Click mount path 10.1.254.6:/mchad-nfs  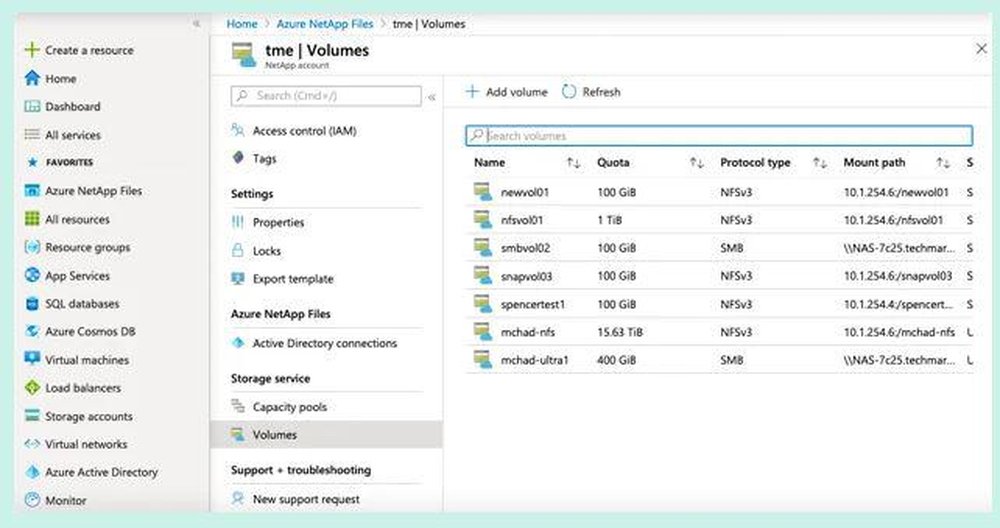pyautogui.click(x=899, y=332)
